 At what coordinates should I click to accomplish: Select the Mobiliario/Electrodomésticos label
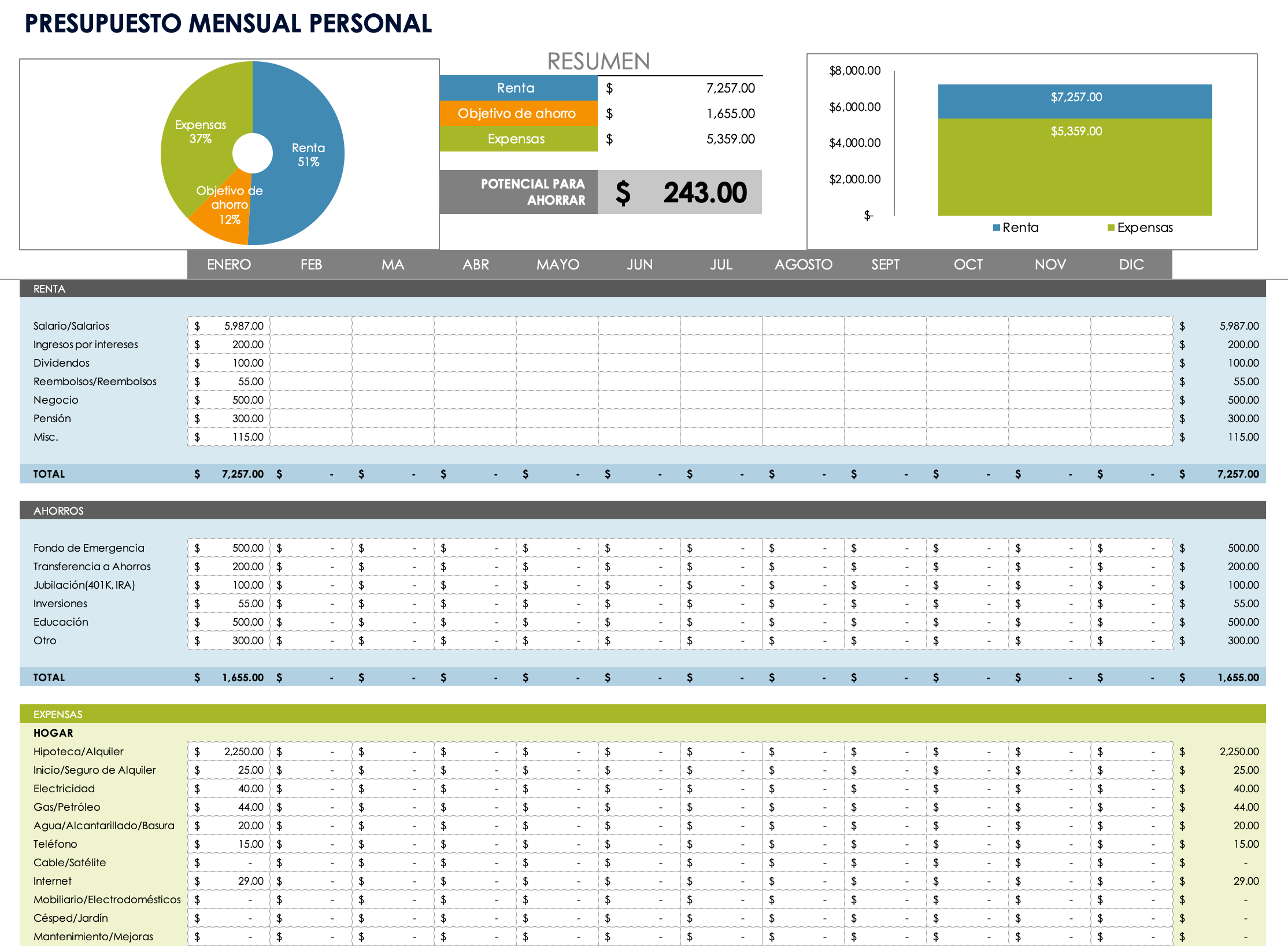[107, 899]
